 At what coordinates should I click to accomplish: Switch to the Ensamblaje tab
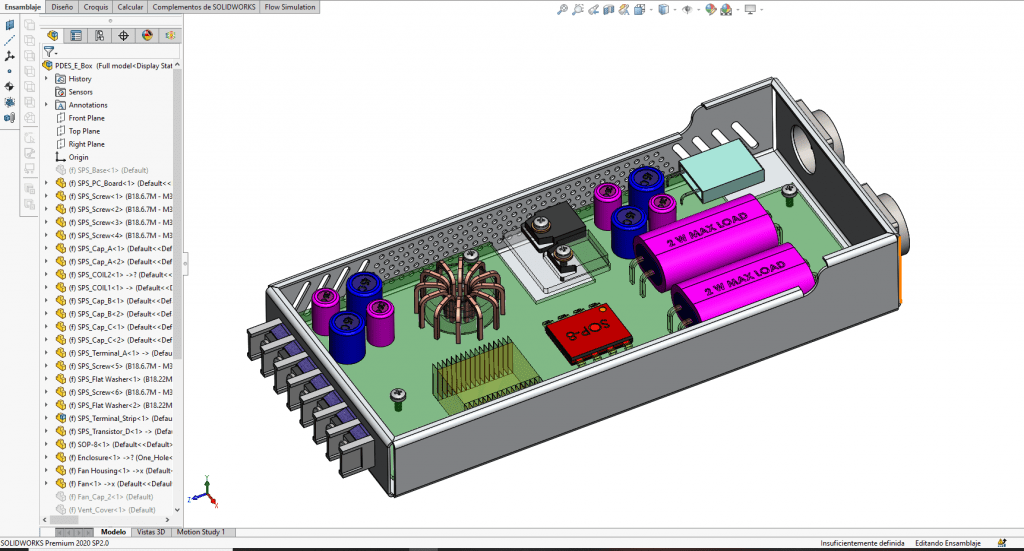click(x=23, y=7)
